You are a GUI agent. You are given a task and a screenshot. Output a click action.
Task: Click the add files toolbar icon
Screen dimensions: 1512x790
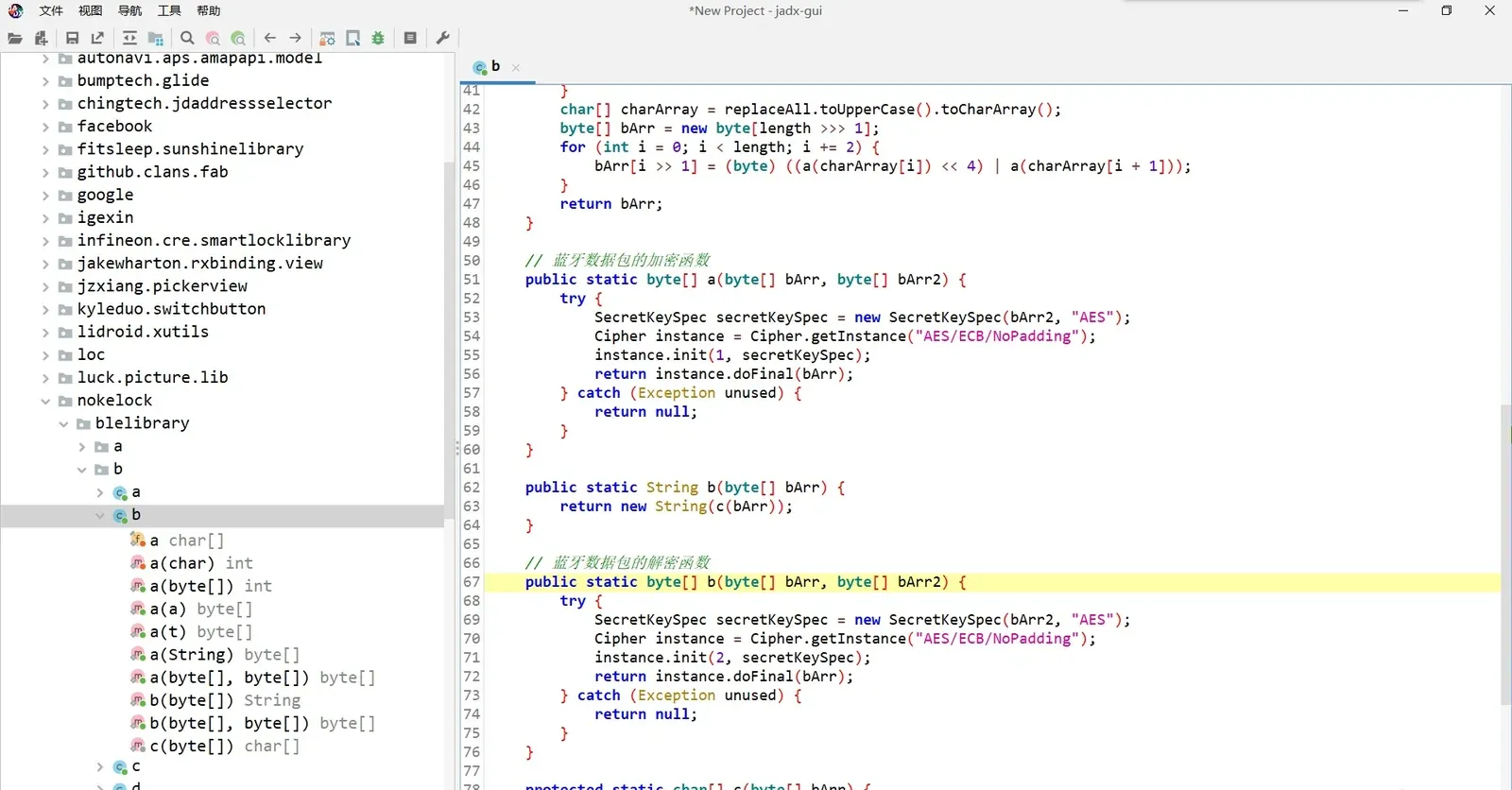pyautogui.click(x=41, y=39)
